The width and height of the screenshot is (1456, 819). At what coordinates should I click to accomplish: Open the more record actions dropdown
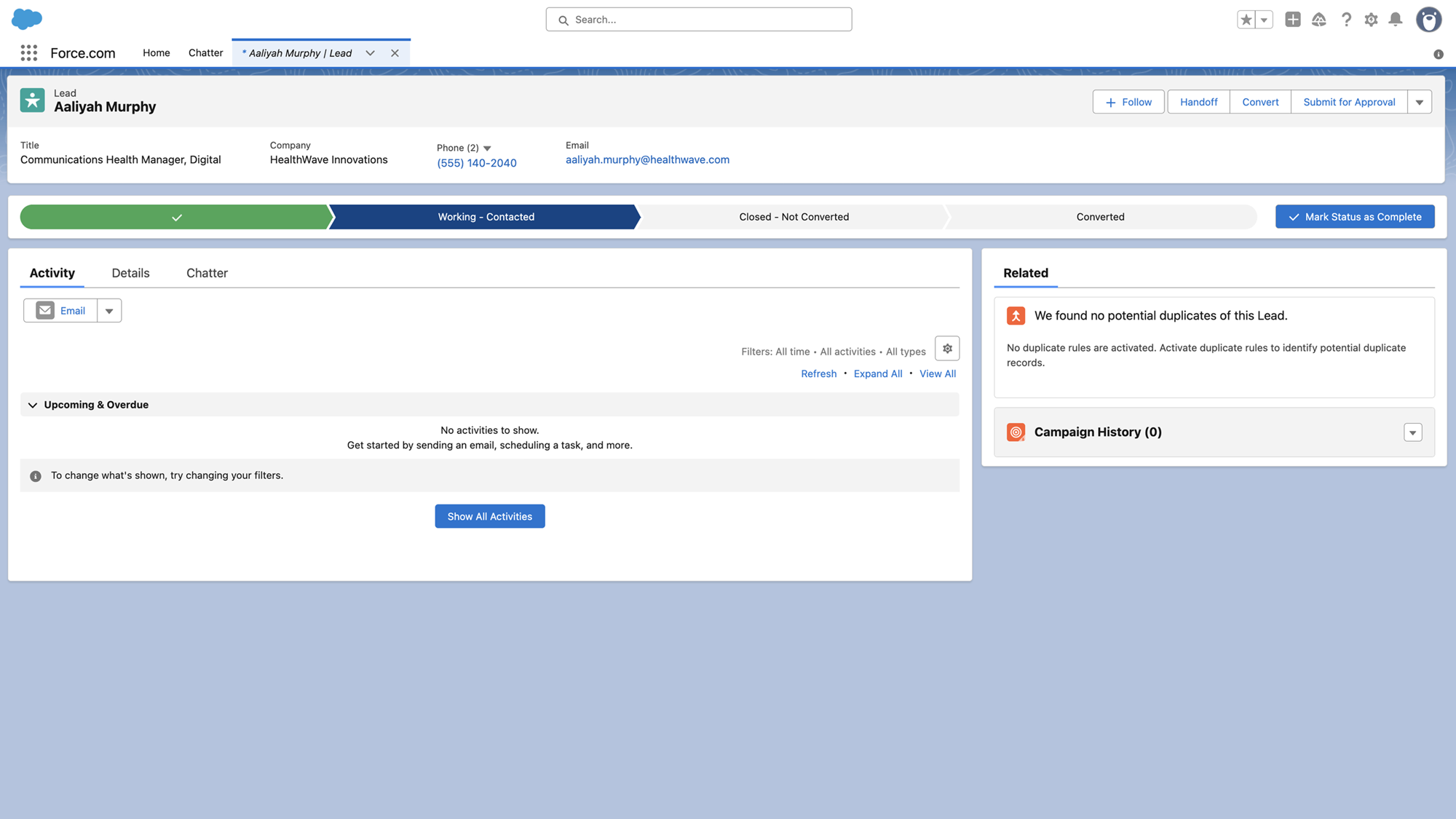[x=1420, y=102]
